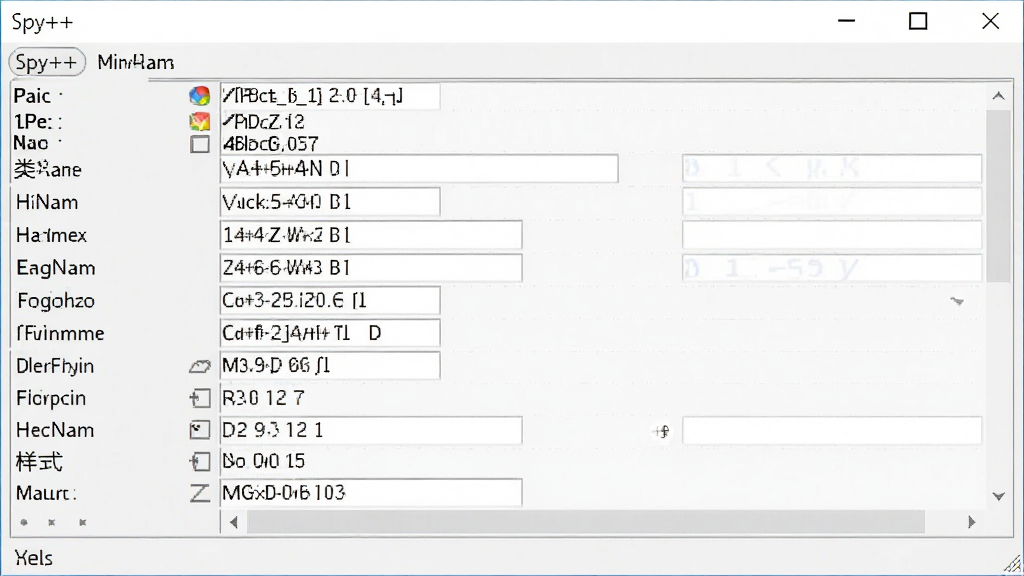Click the 'Xels' status bar text
Screen dimensions: 1024x576
[x=33, y=558]
